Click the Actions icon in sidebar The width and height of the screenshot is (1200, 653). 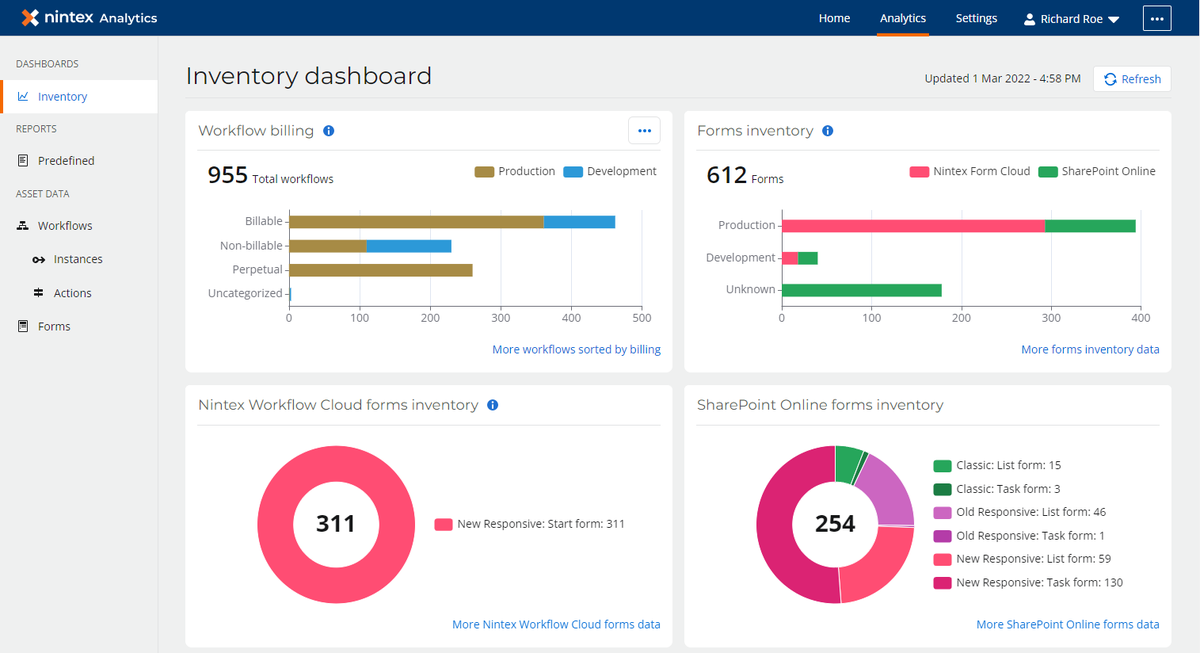39,293
